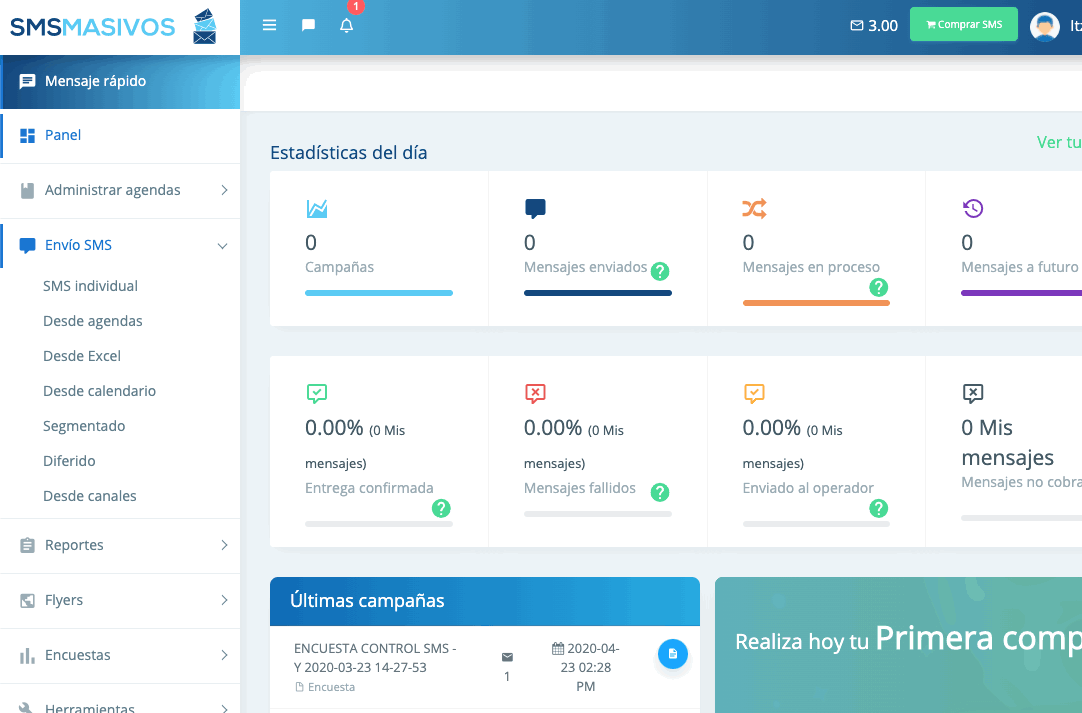The image size is (1082, 713).
Task: Click the Reportes clipboard icon
Action: pos(28,545)
